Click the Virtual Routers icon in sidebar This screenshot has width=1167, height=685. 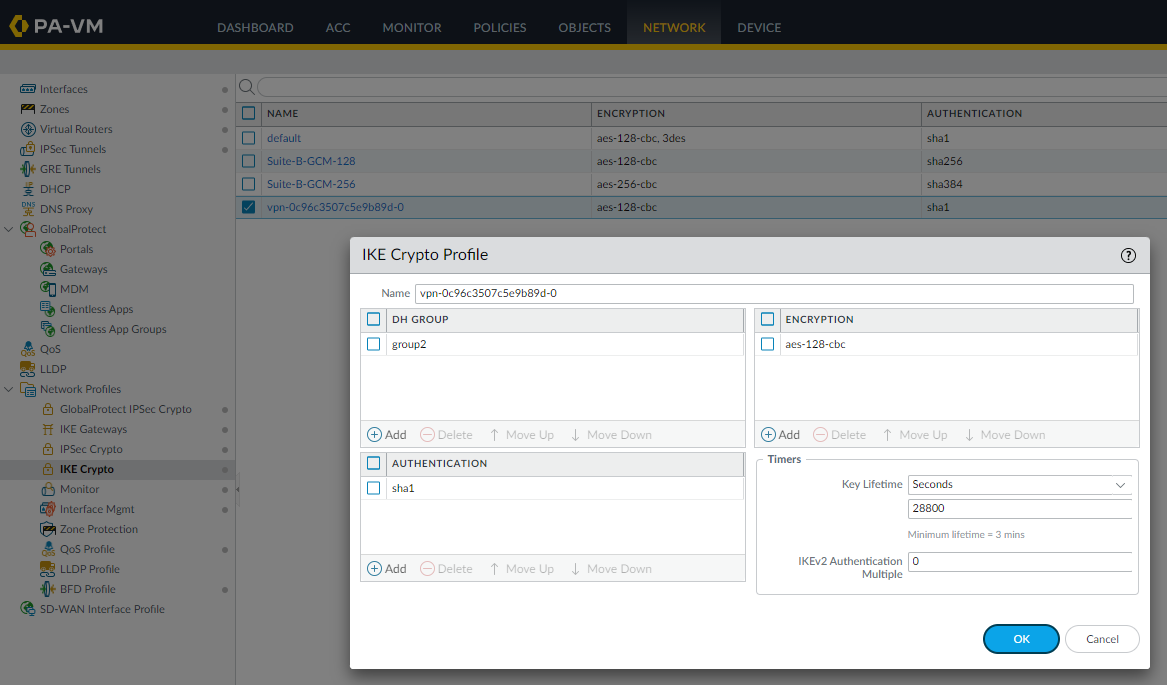click(28, 129)
